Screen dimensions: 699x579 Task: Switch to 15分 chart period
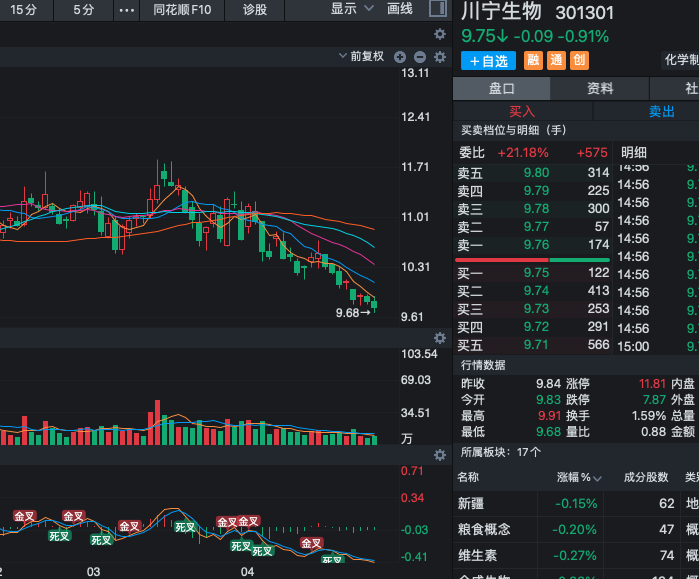23,10
